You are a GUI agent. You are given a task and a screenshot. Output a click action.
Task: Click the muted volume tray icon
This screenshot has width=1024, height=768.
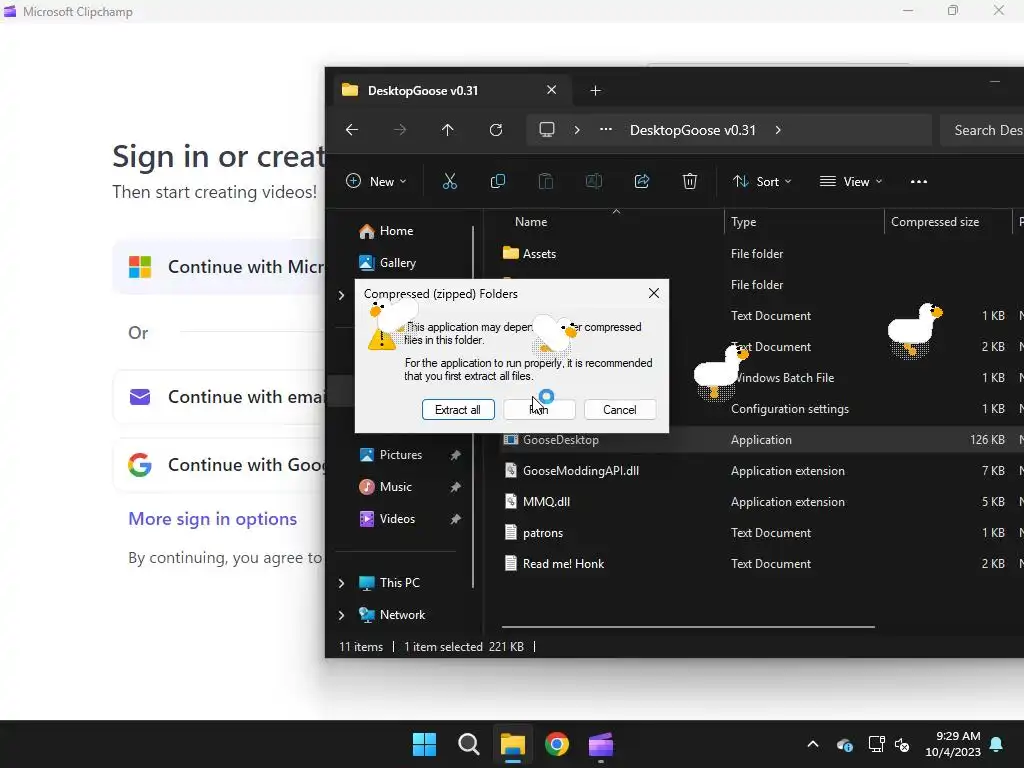903,744
